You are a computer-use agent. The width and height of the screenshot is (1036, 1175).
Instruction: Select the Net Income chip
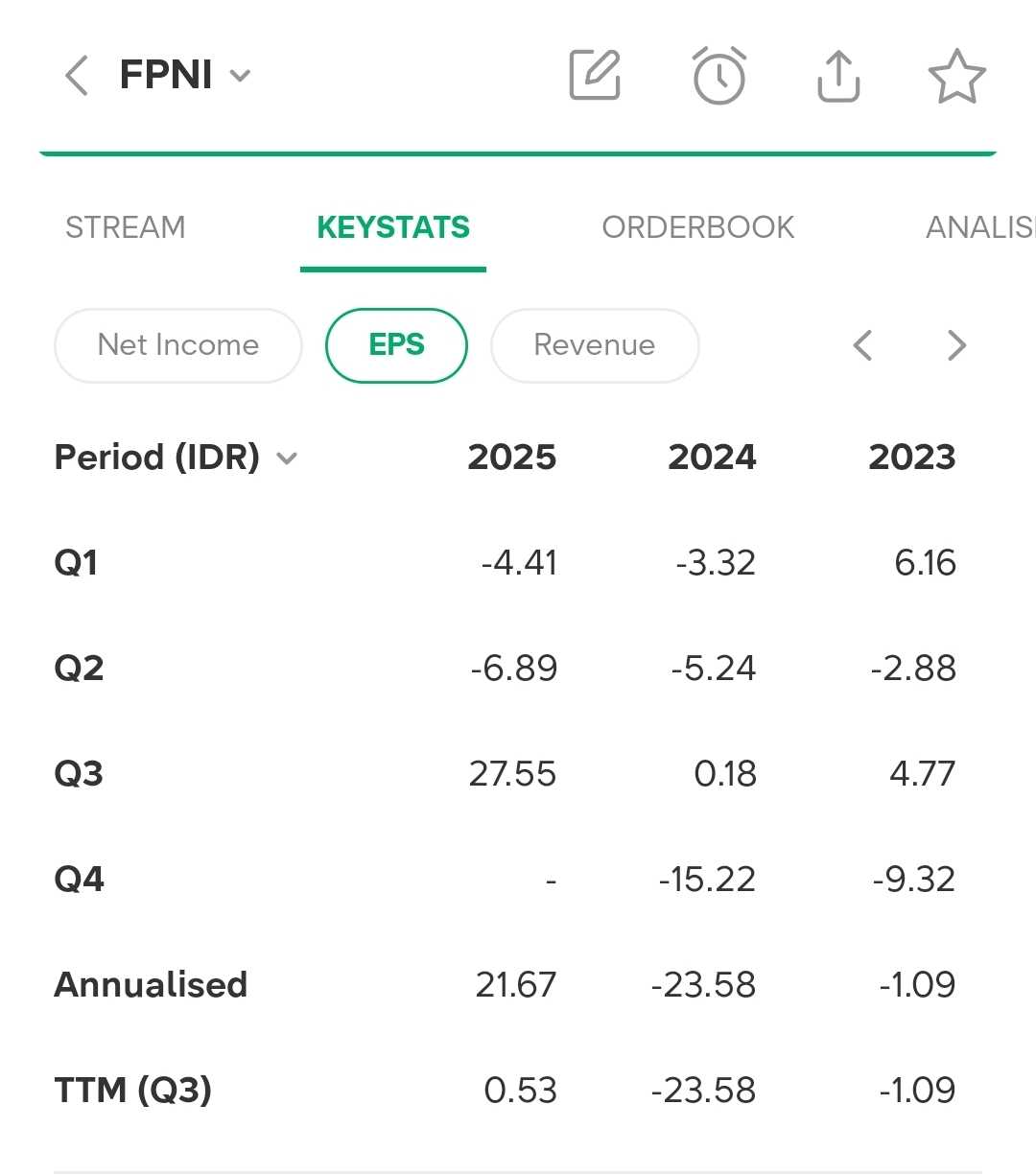pyautogui.click(x=178, y=345)
